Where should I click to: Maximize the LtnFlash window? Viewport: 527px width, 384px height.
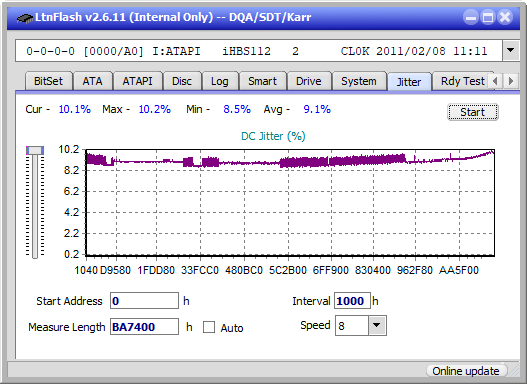(x=488, y=17)
